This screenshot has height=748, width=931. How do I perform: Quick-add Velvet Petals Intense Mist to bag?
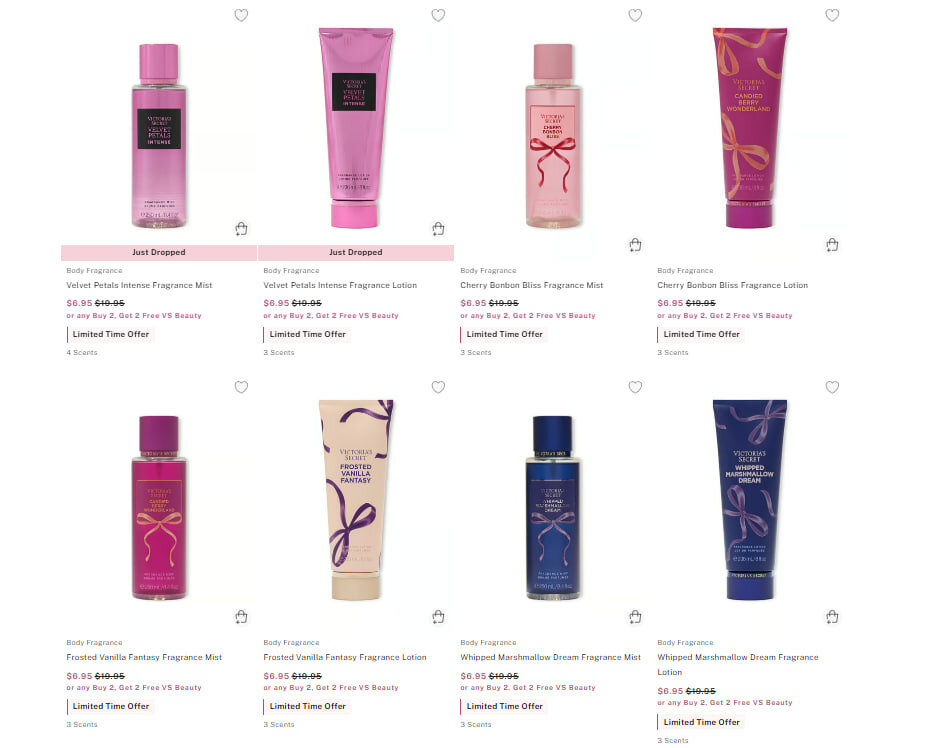(241, 229)
